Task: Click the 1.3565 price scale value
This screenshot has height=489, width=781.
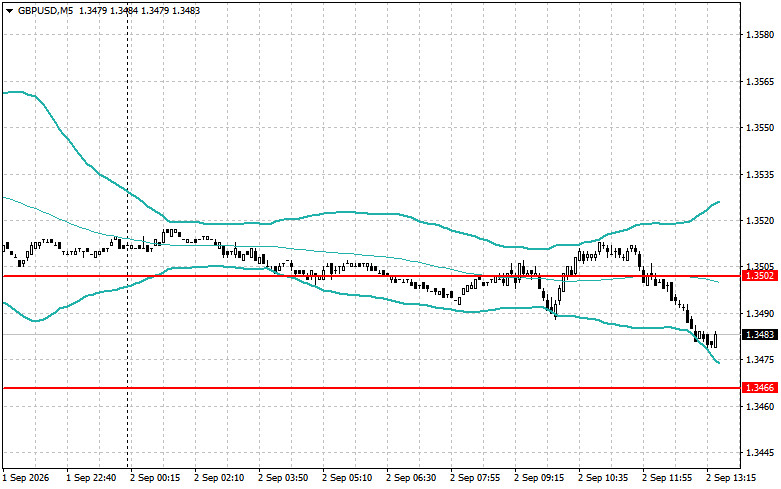Action: tap(760, 82)
